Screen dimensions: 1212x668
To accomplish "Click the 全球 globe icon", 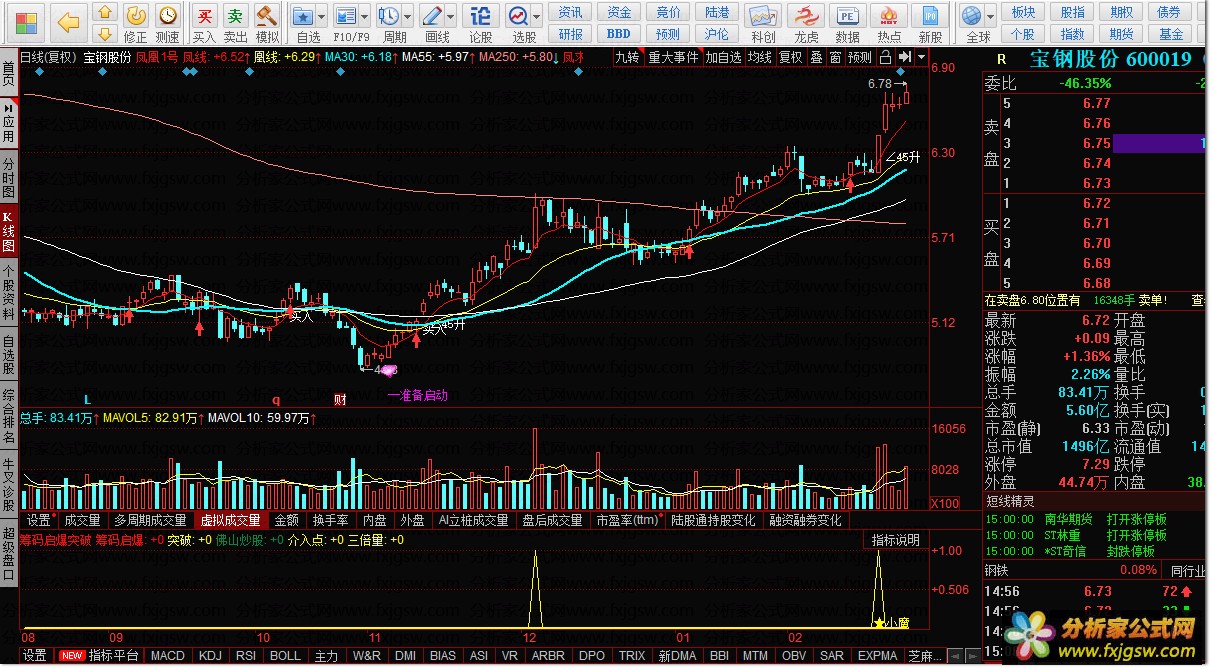I will (x=971, y=16).
